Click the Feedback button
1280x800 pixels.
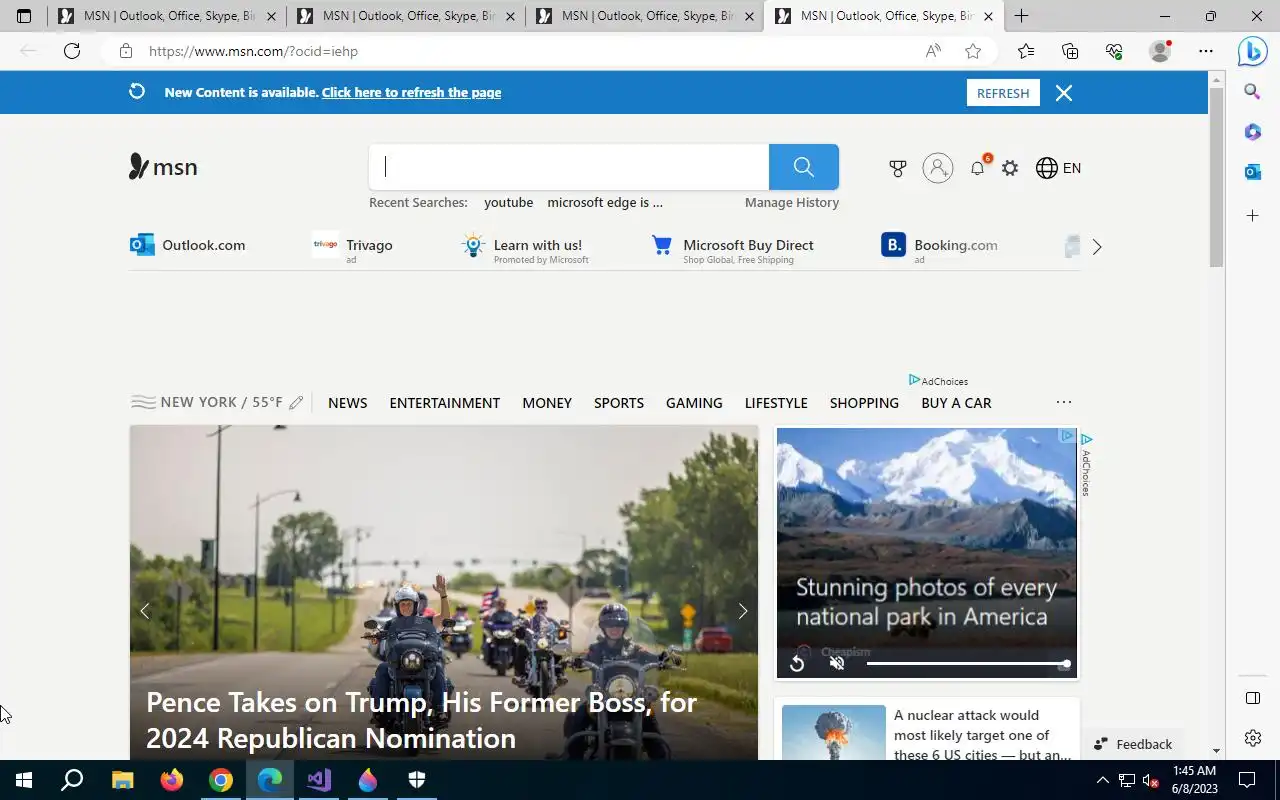[1133, 744]
